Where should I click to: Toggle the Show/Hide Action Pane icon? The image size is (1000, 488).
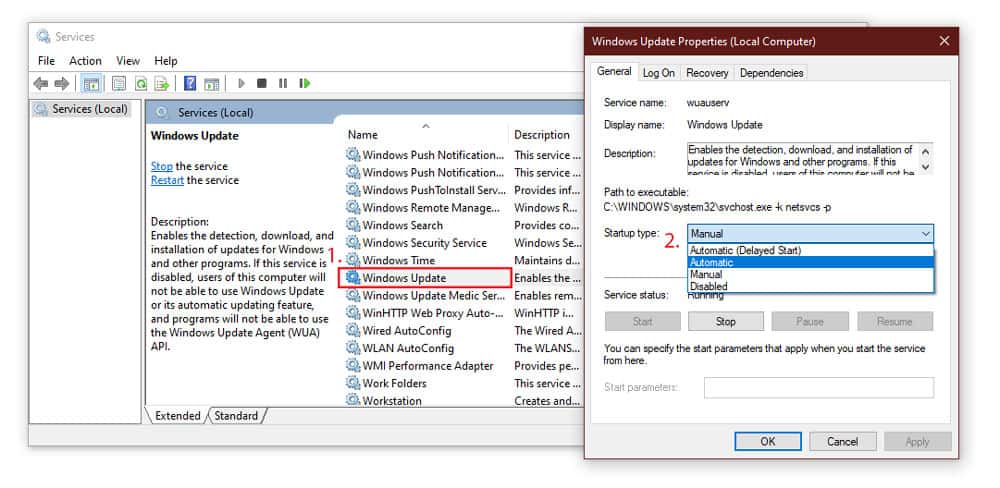(212, 84)
